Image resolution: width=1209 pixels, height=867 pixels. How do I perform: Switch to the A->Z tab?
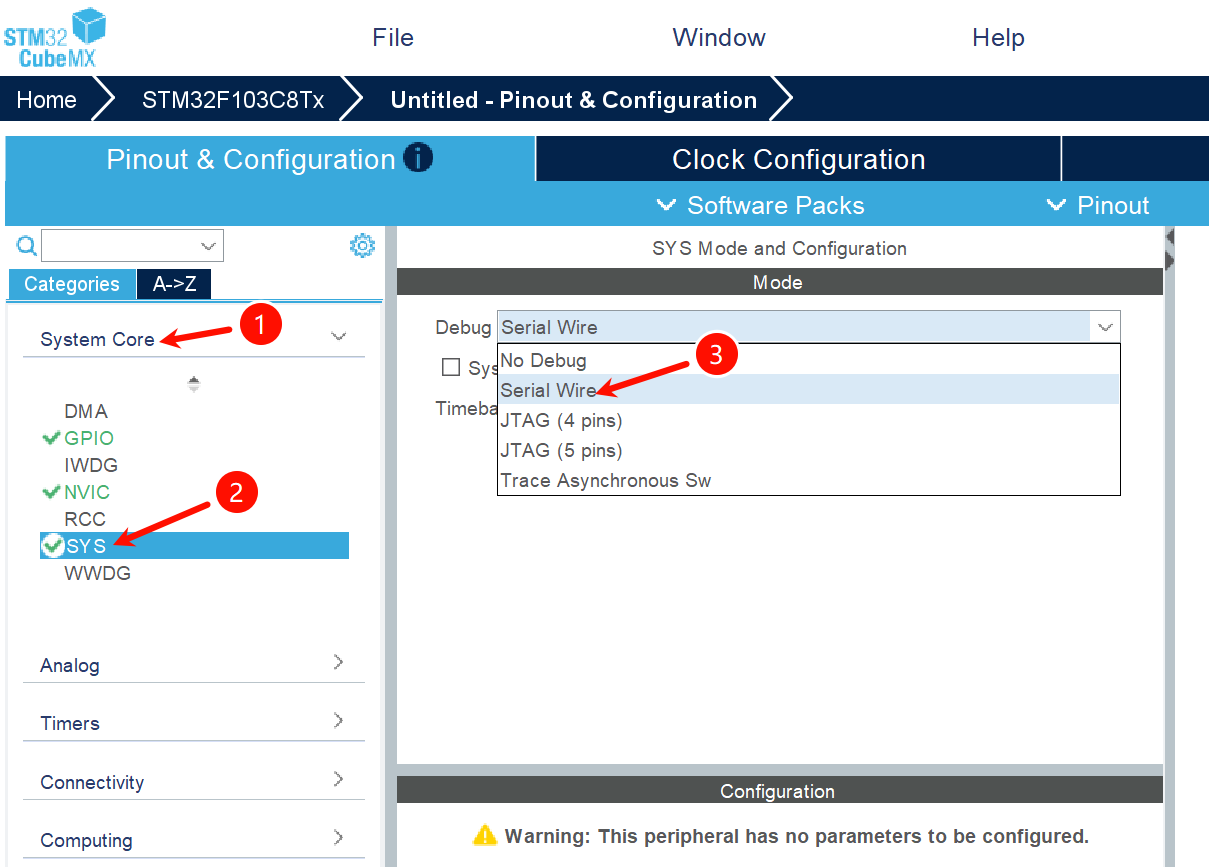[174, 284]
